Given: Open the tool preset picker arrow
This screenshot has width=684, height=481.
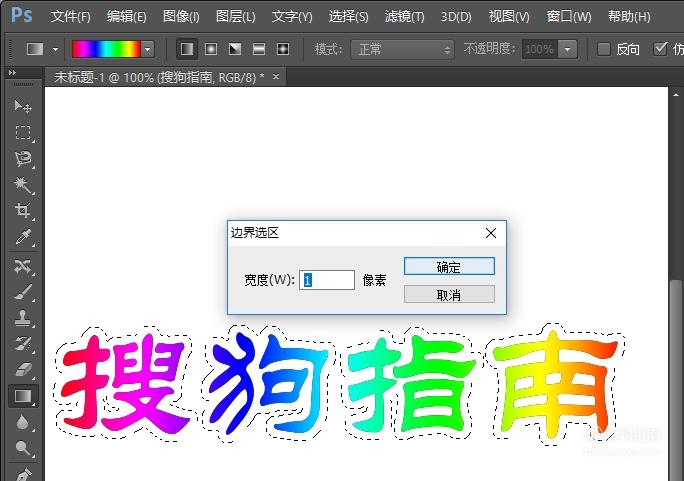Looking at the screenshot, I should 55,49.
